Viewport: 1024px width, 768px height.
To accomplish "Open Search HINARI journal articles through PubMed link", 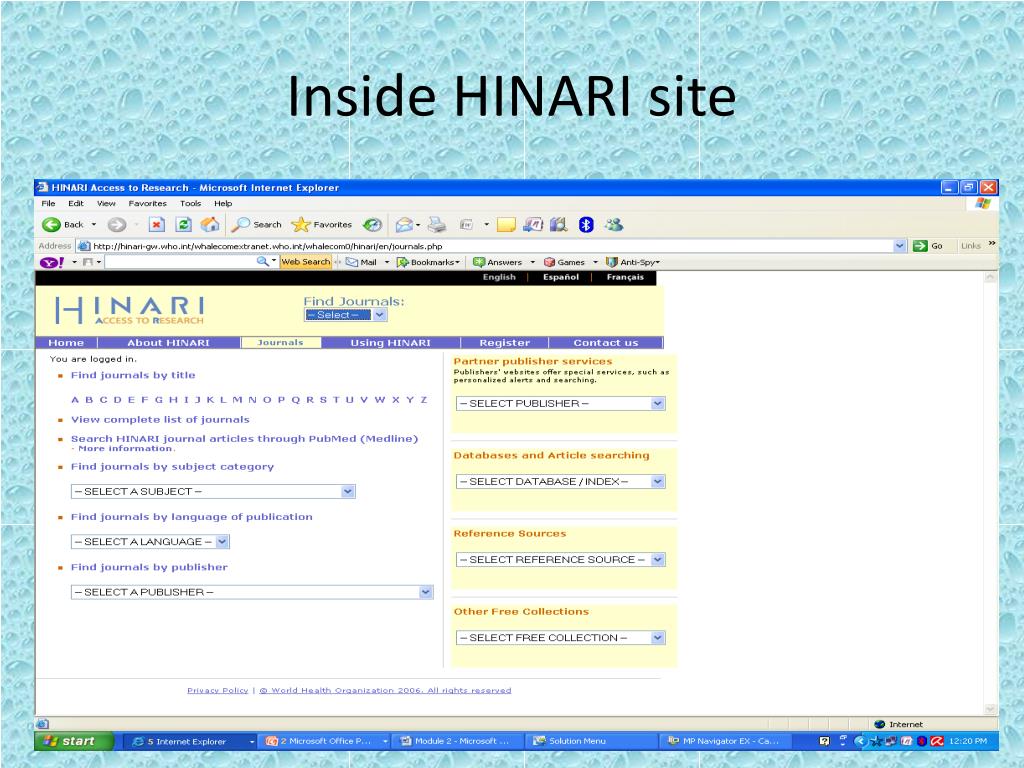I will click(244, 439).
